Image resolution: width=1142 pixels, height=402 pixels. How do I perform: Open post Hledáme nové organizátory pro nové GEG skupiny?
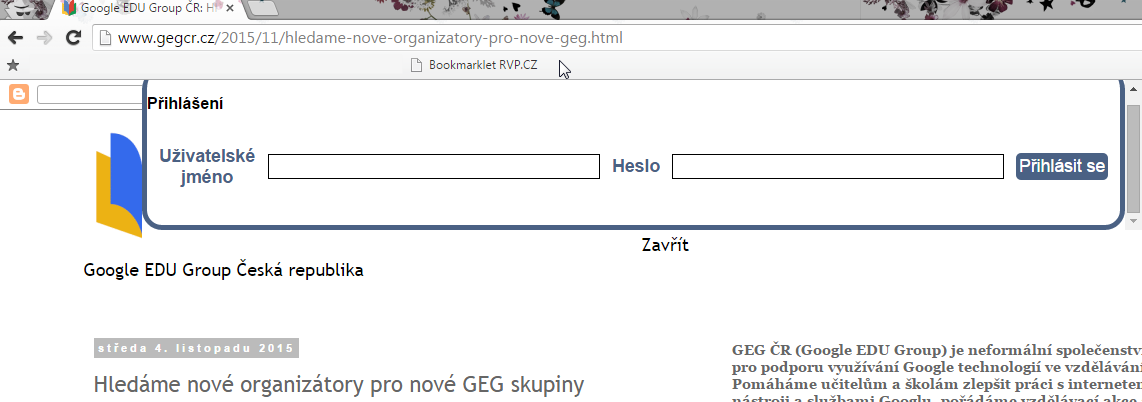339,385
